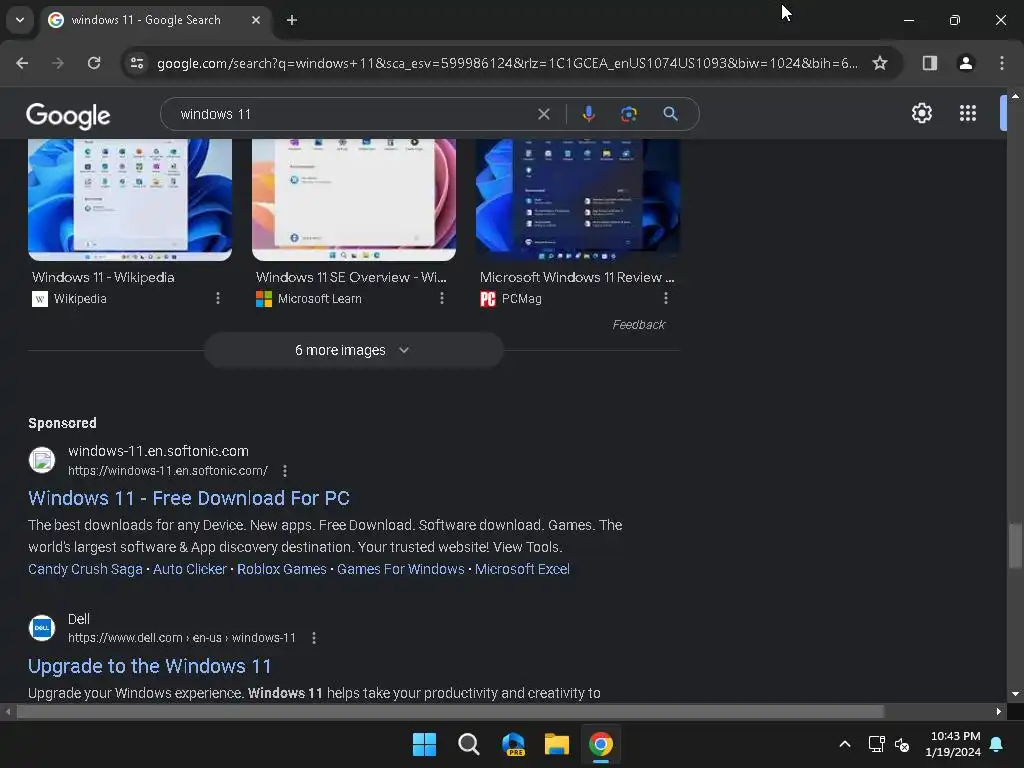Image resolution: width=1024 pixels, height=768 pixels.
Task: Open Chrome side panel
Action: [x=930, y=63]
